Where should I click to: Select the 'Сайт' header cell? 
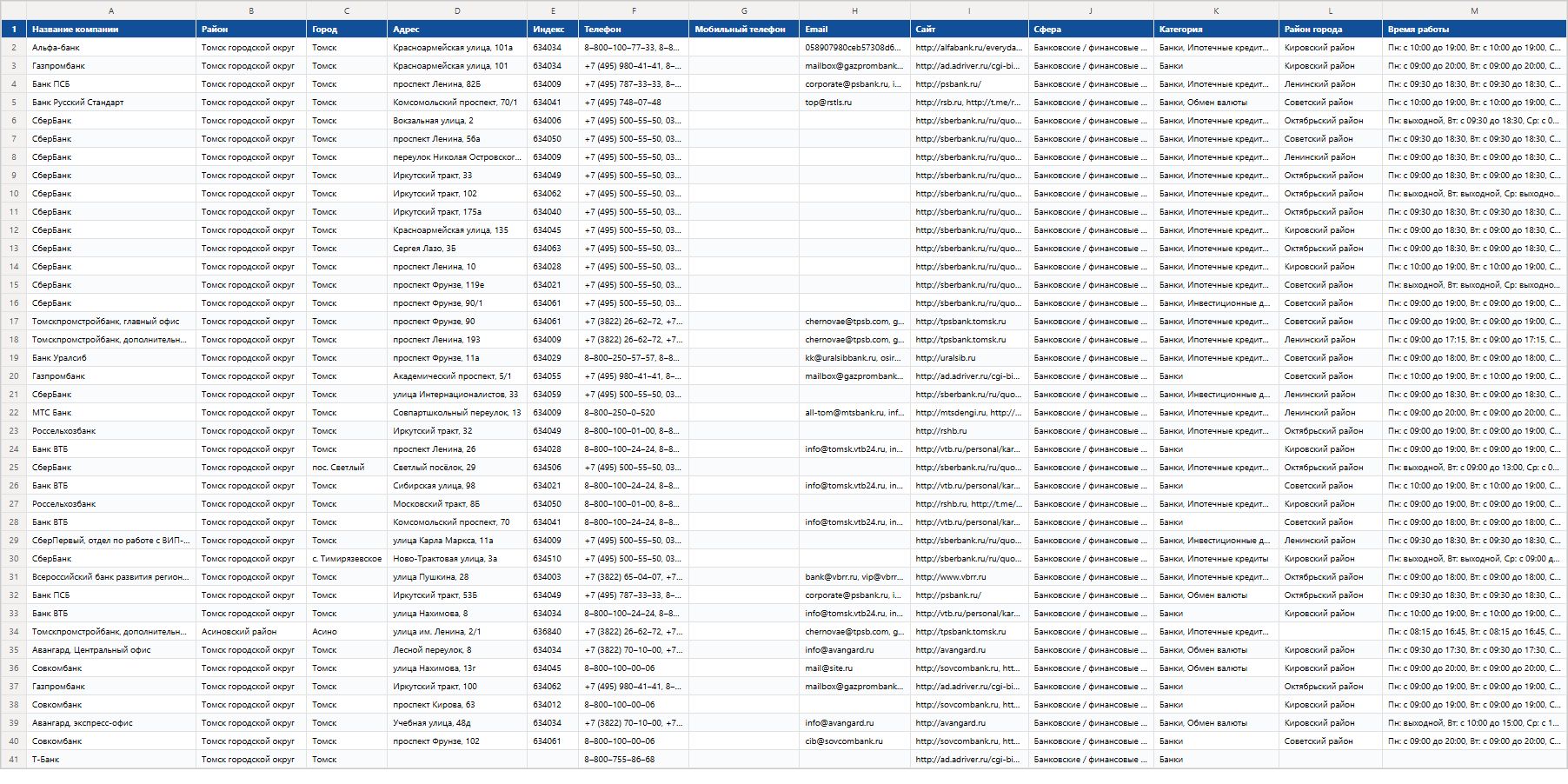[969, 30]
